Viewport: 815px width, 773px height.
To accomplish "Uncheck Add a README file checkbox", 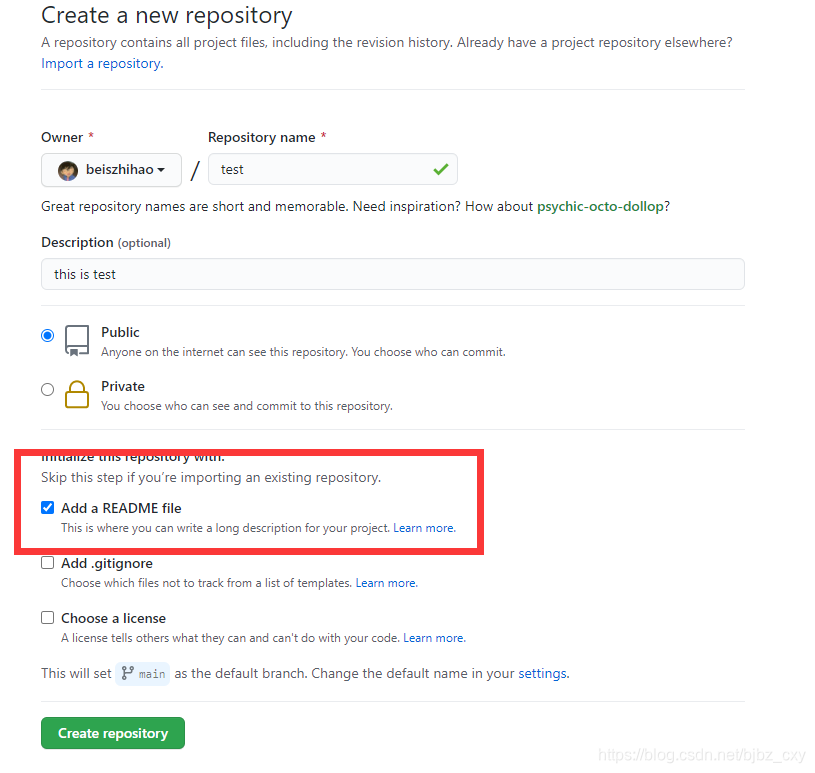I will point(47,508).
